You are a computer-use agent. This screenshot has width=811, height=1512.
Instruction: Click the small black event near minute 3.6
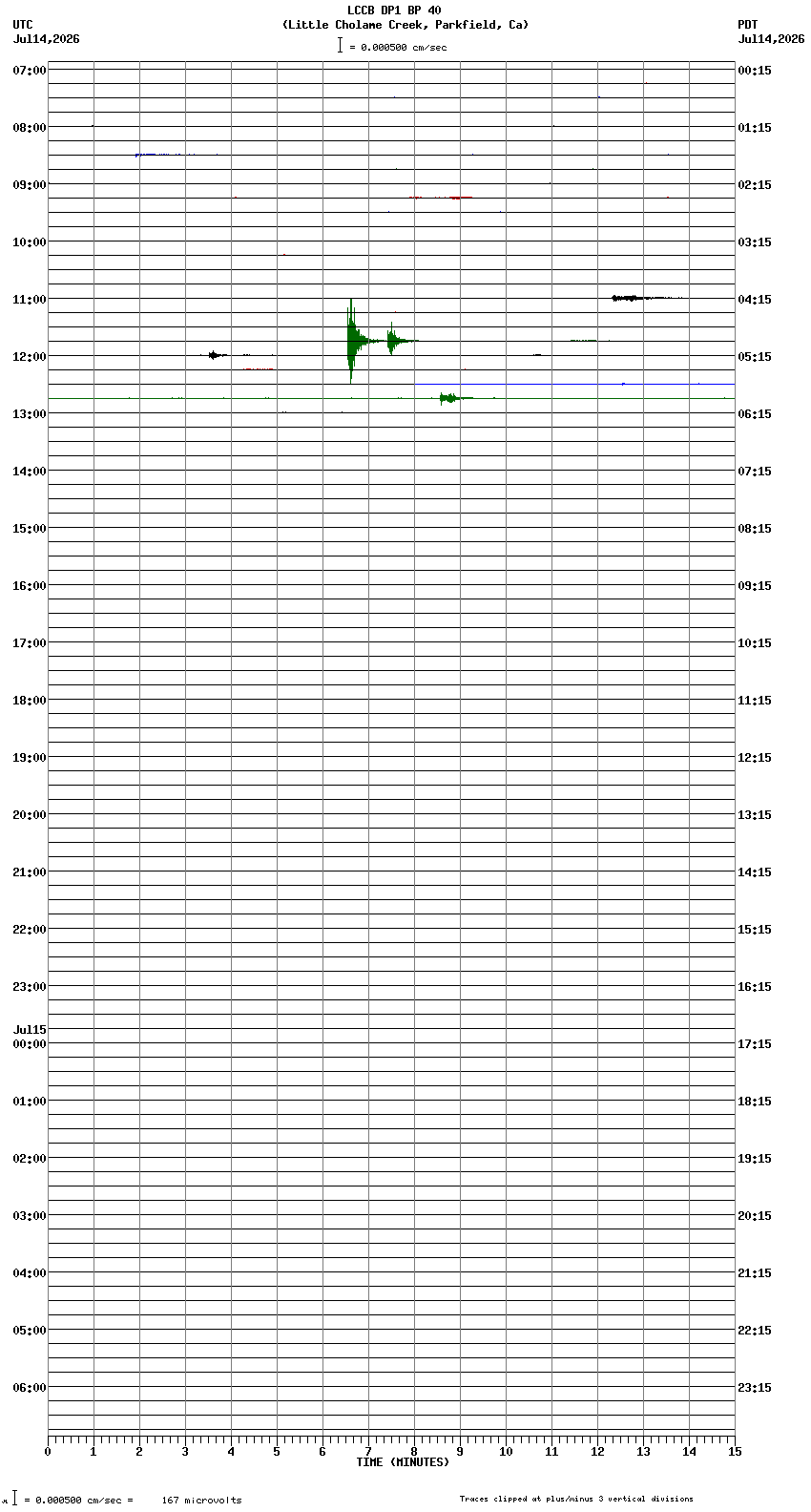[x=216, y=355]
